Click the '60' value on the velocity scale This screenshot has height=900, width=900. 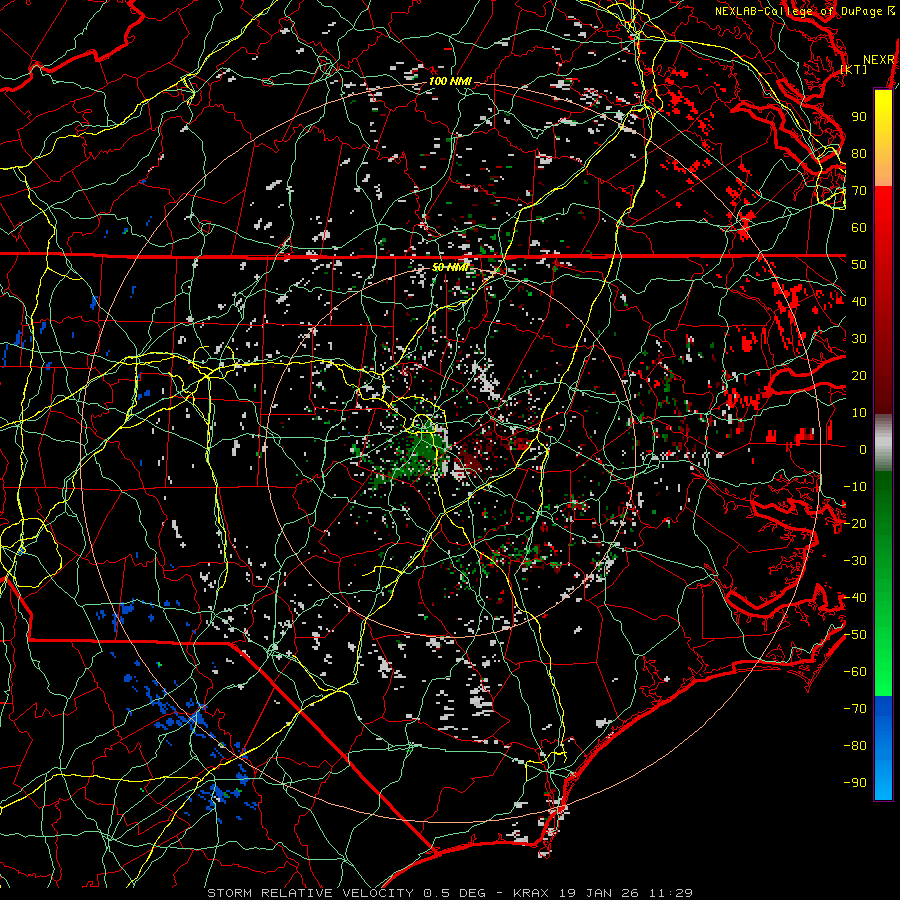pos(859,228)
